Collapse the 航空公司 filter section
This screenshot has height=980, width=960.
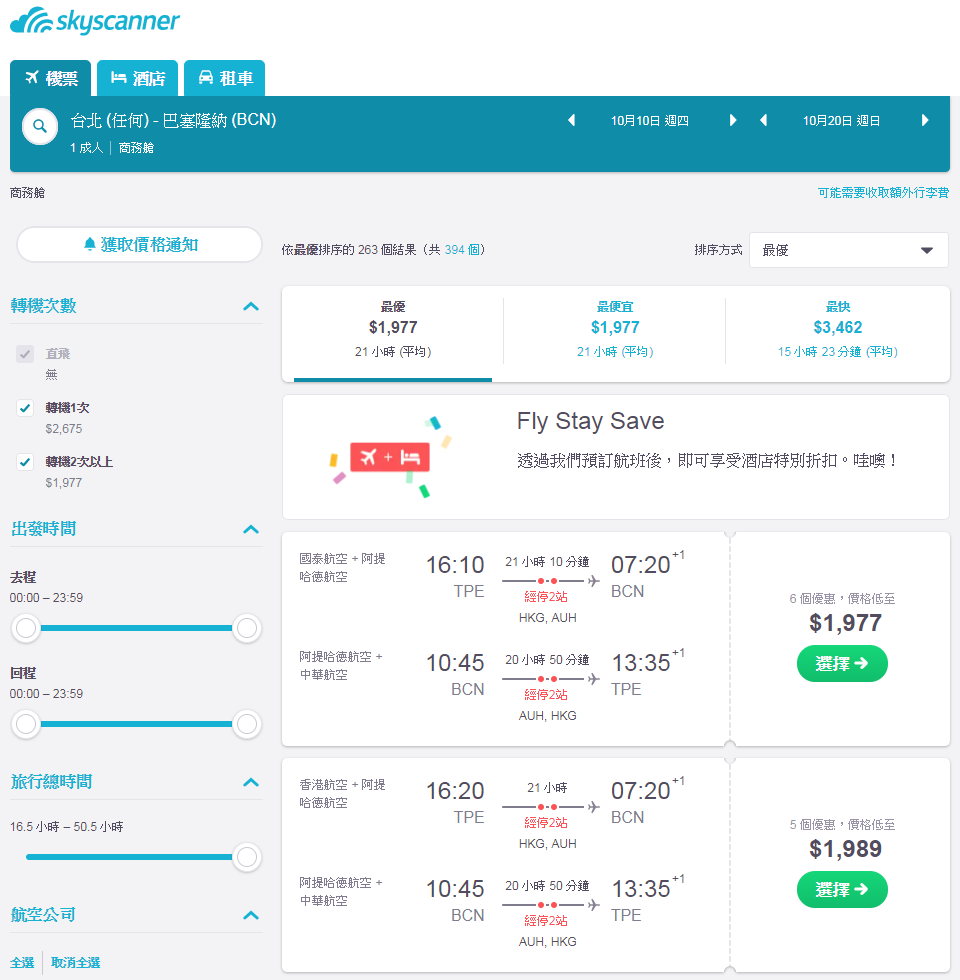click(251, 916)
